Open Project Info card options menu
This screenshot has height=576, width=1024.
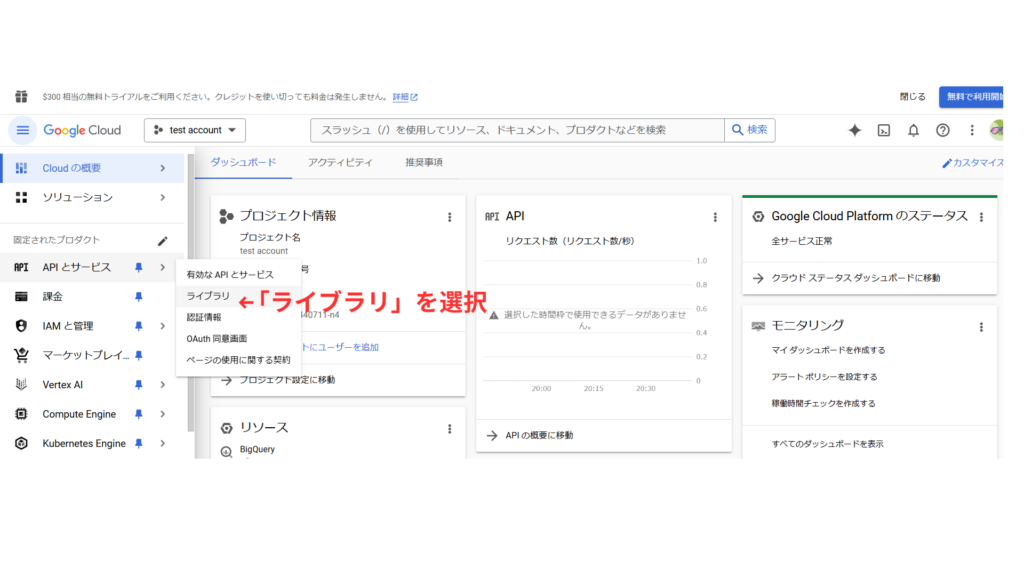[450, 216]
